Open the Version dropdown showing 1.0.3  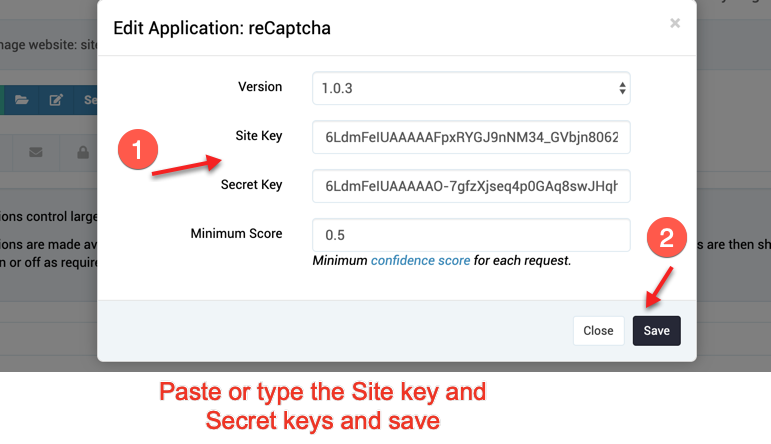(471, 88)
